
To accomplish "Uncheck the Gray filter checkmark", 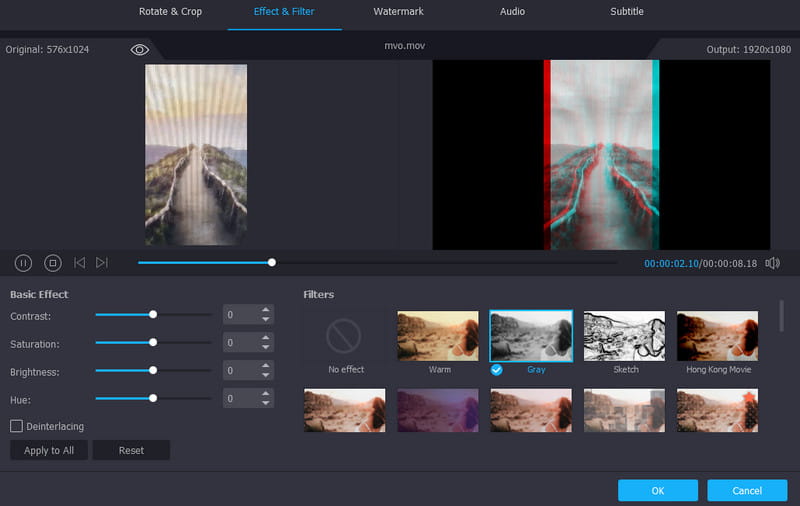I will [x=496, y=370].
